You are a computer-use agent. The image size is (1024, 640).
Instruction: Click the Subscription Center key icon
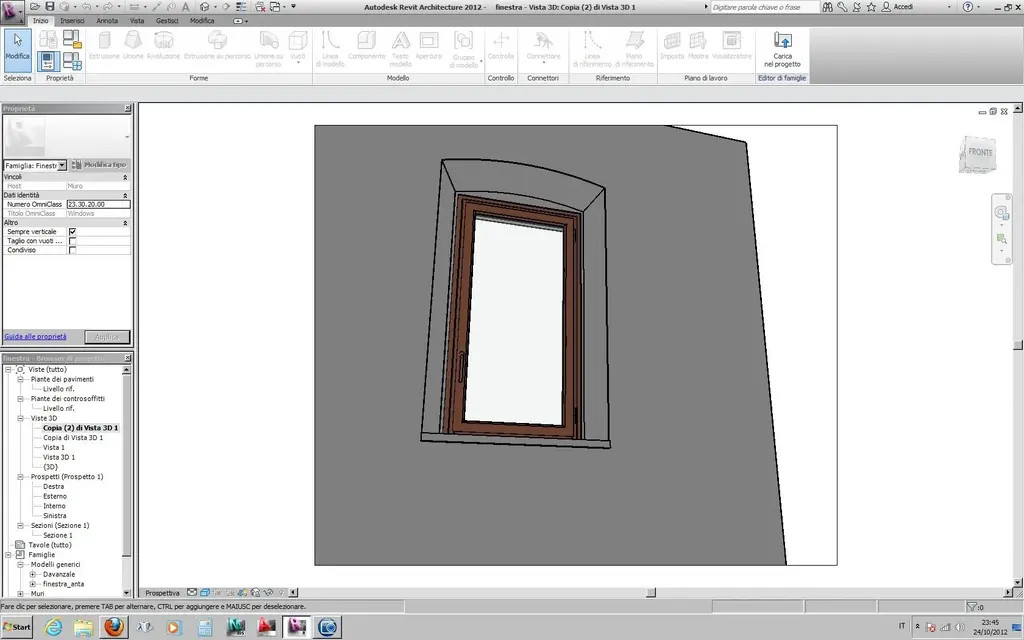(842, 7)
